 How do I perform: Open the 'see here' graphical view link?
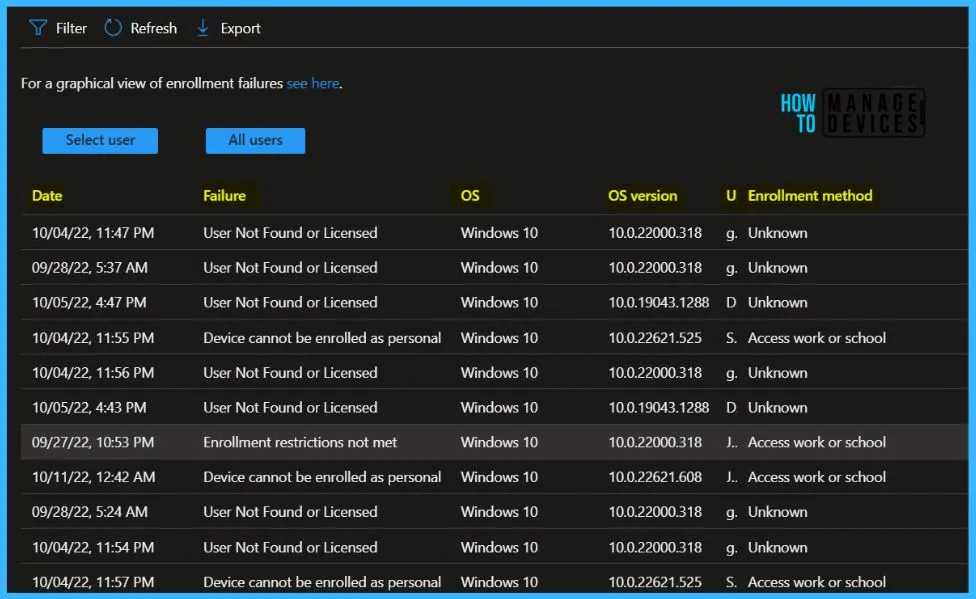tap(312, 83)
